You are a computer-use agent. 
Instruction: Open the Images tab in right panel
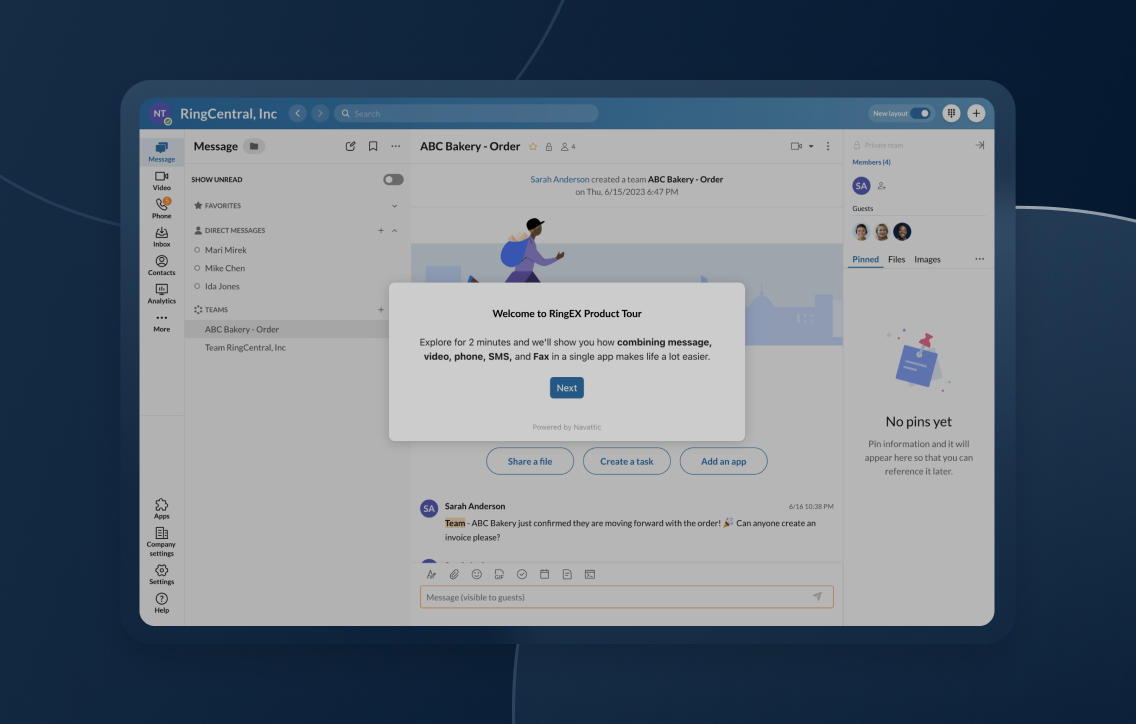tap(927, 258)
